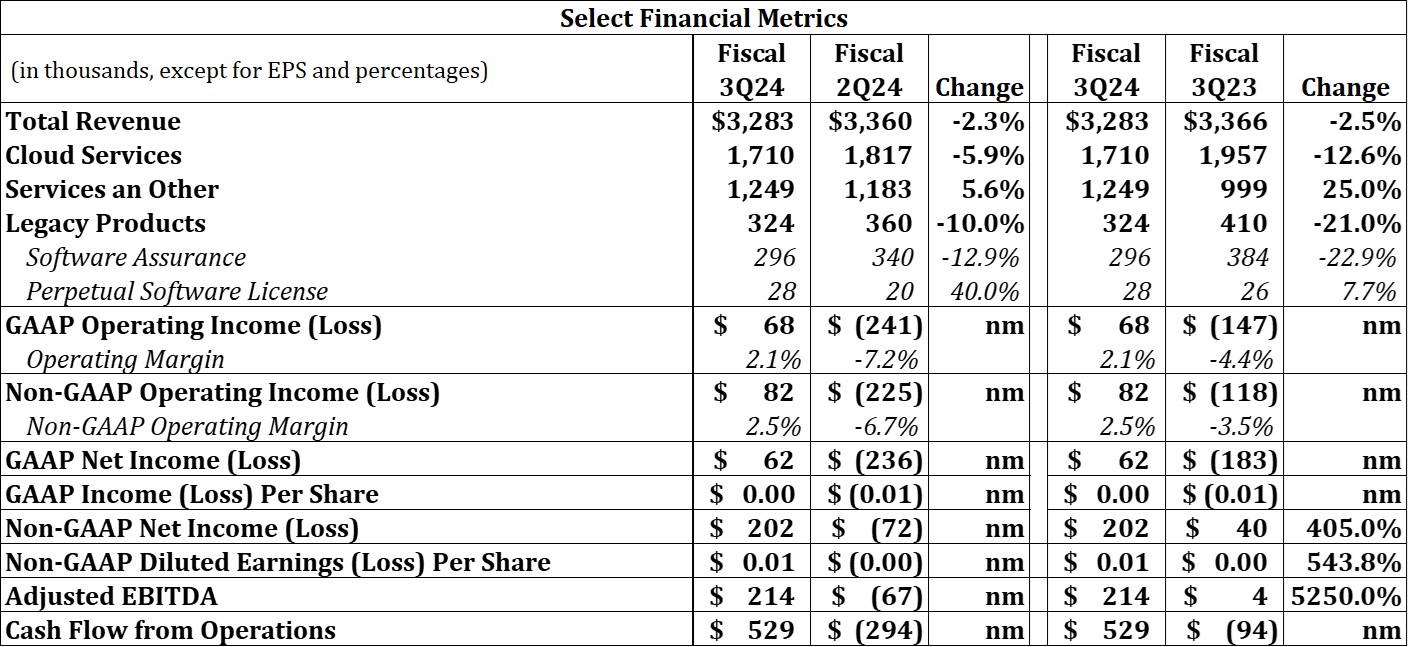
Task: Click the Fiscal 3Q23 column header
Action: pos(1224,70)
